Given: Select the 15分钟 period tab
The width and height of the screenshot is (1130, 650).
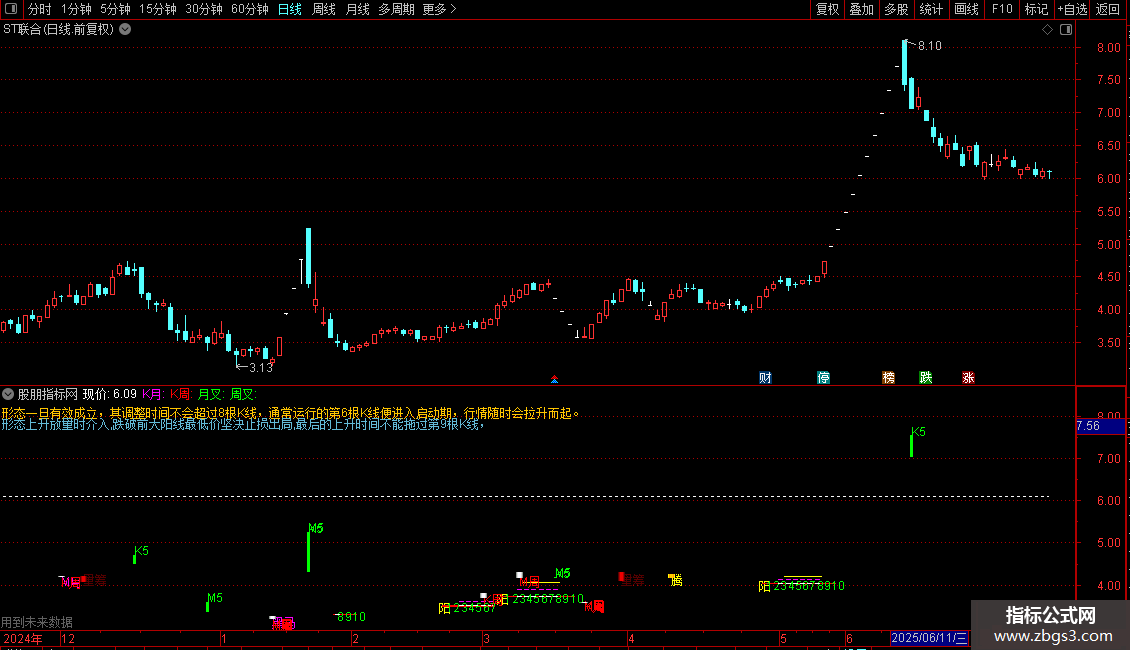Looking at the screenshot, I should click(158, 9).
